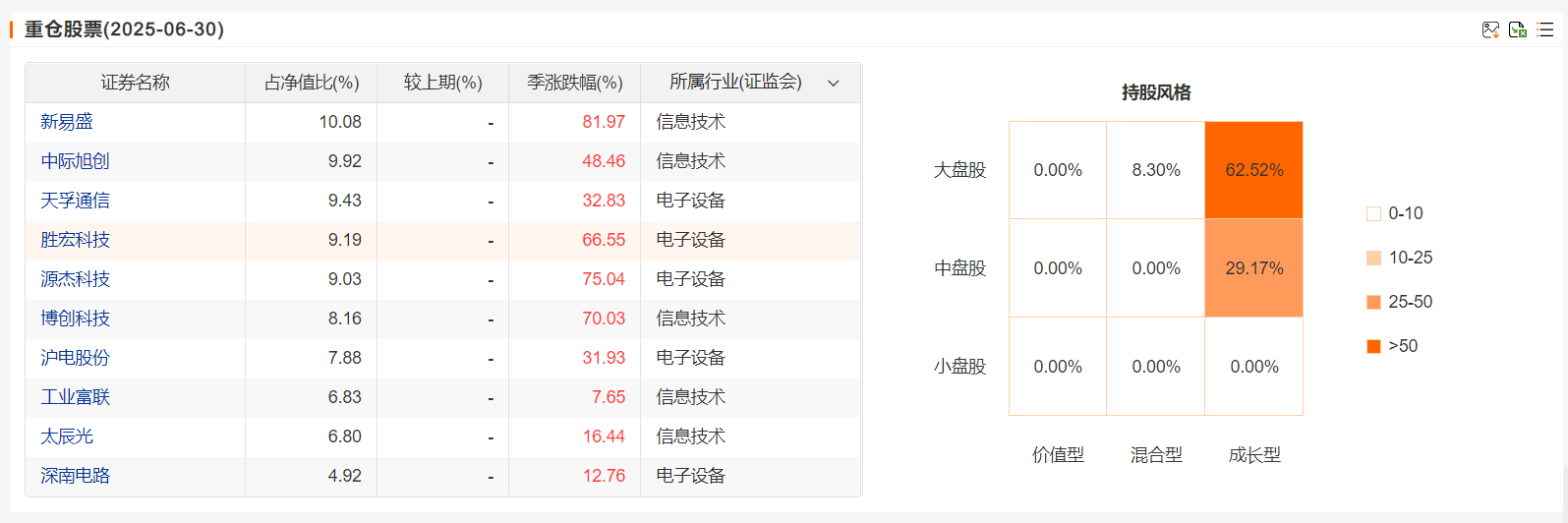Click the 较上期(%) column header
Image resolution: width=1568 pixels, height=523 pixels.
point(443,83)
